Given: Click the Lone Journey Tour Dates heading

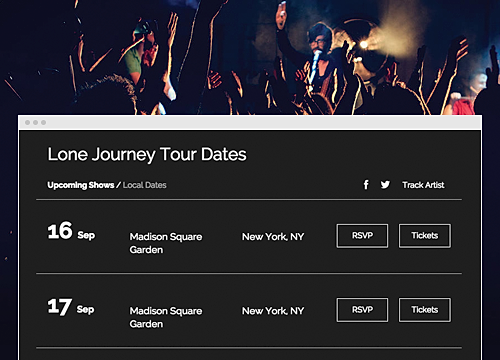Looking at the screenshot, I should 147,154.
